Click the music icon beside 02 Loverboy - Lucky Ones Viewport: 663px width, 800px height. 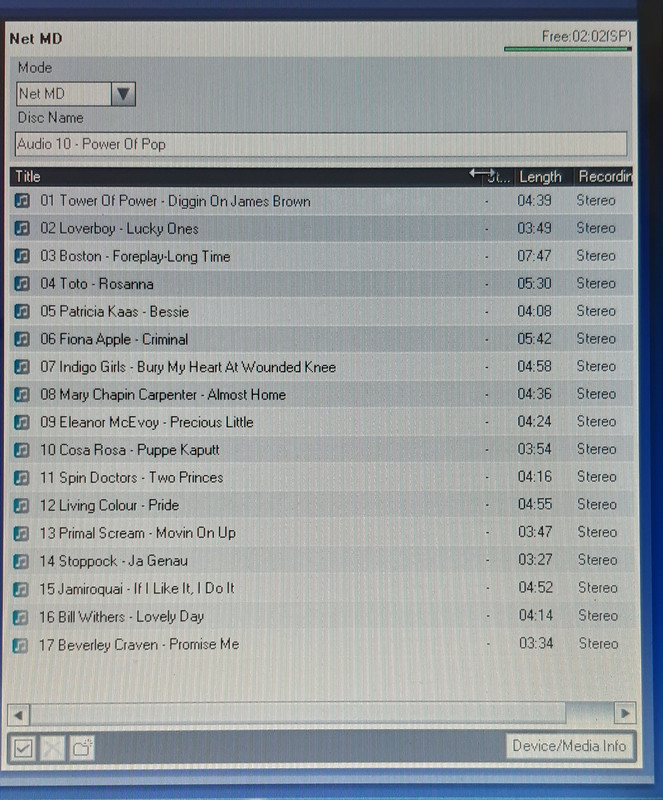point(22,228)
